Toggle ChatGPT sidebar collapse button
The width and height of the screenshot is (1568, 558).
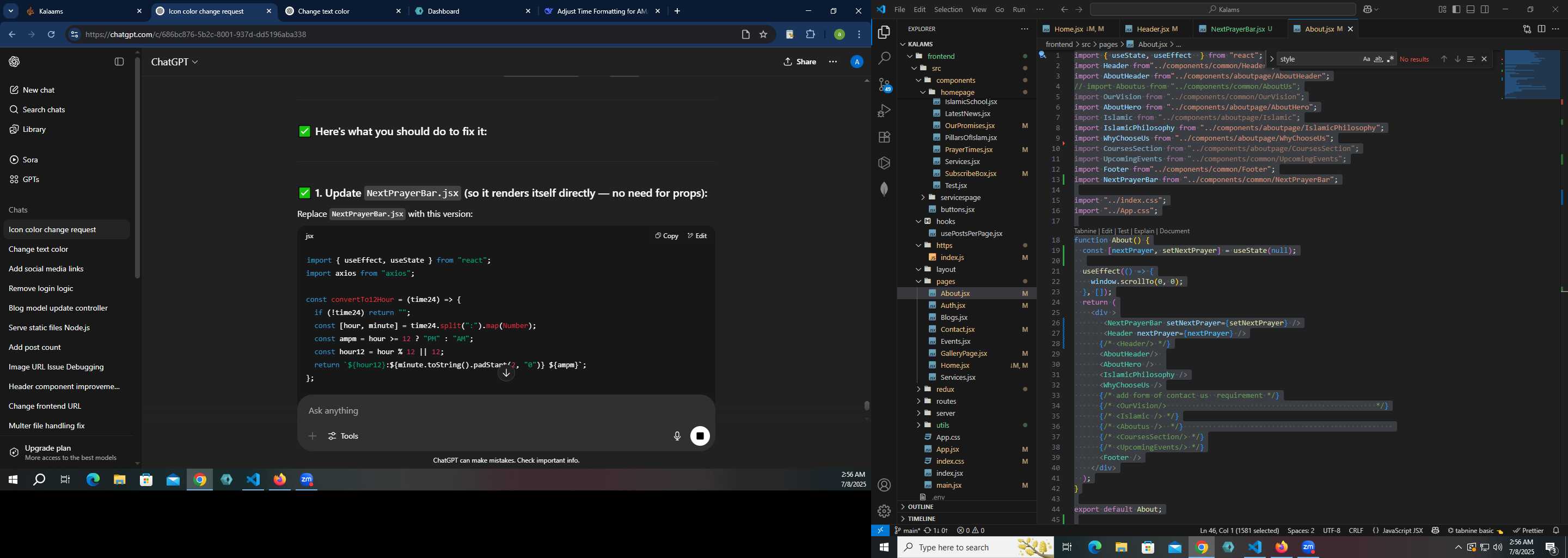pos(119,62)
